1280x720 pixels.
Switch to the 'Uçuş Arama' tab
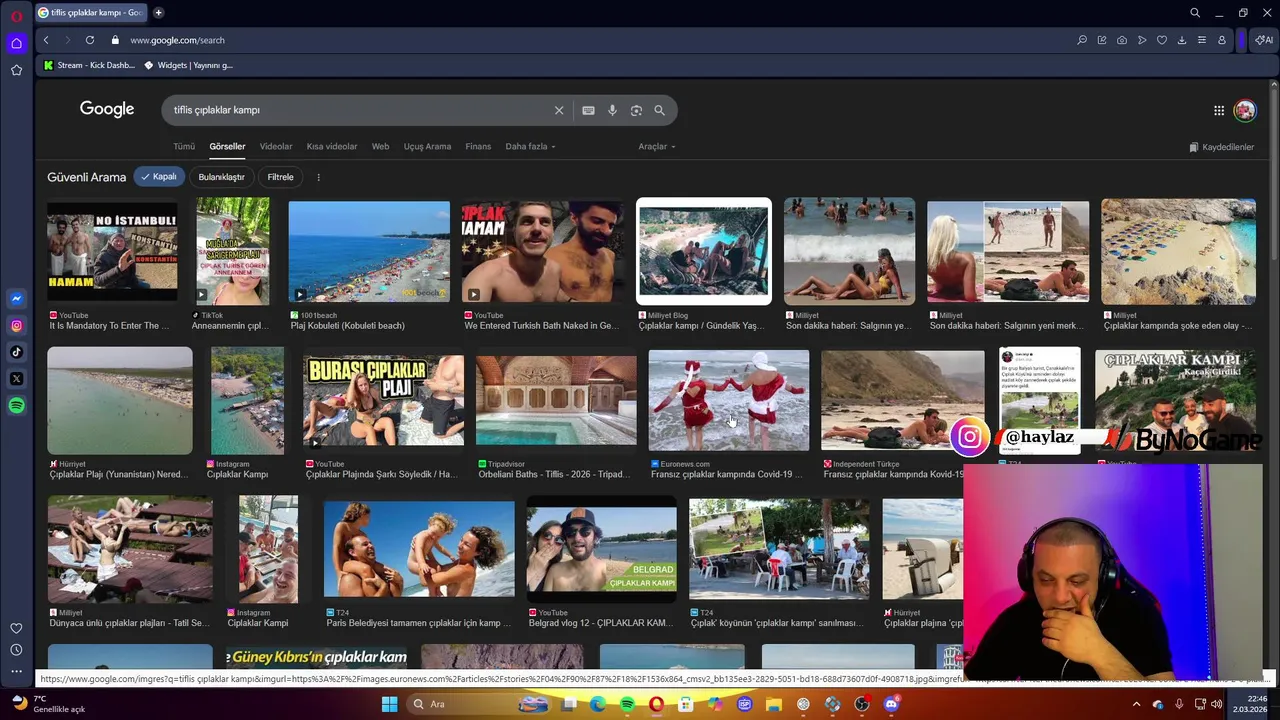[427, 146]
